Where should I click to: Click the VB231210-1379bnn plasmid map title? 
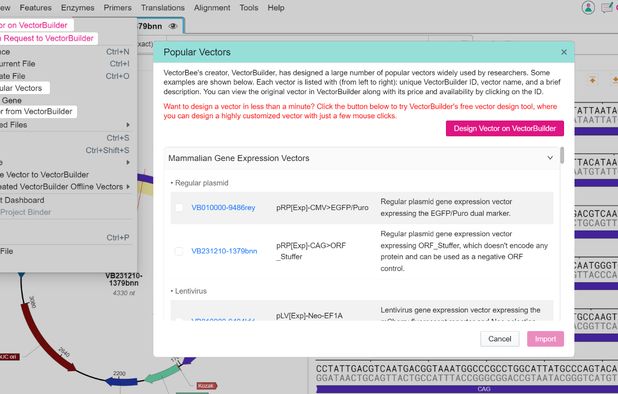coord(124,279)
